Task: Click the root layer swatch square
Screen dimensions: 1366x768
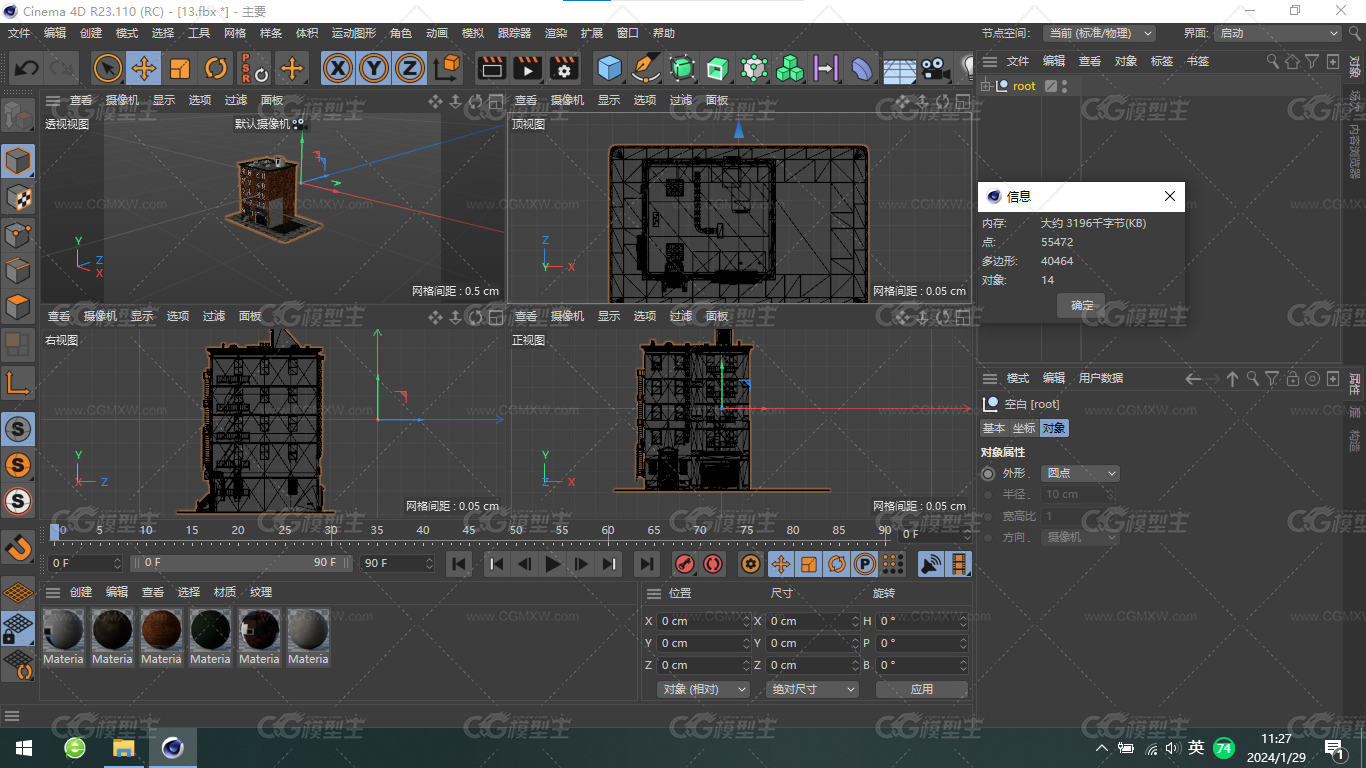Action: point(1051,86)
